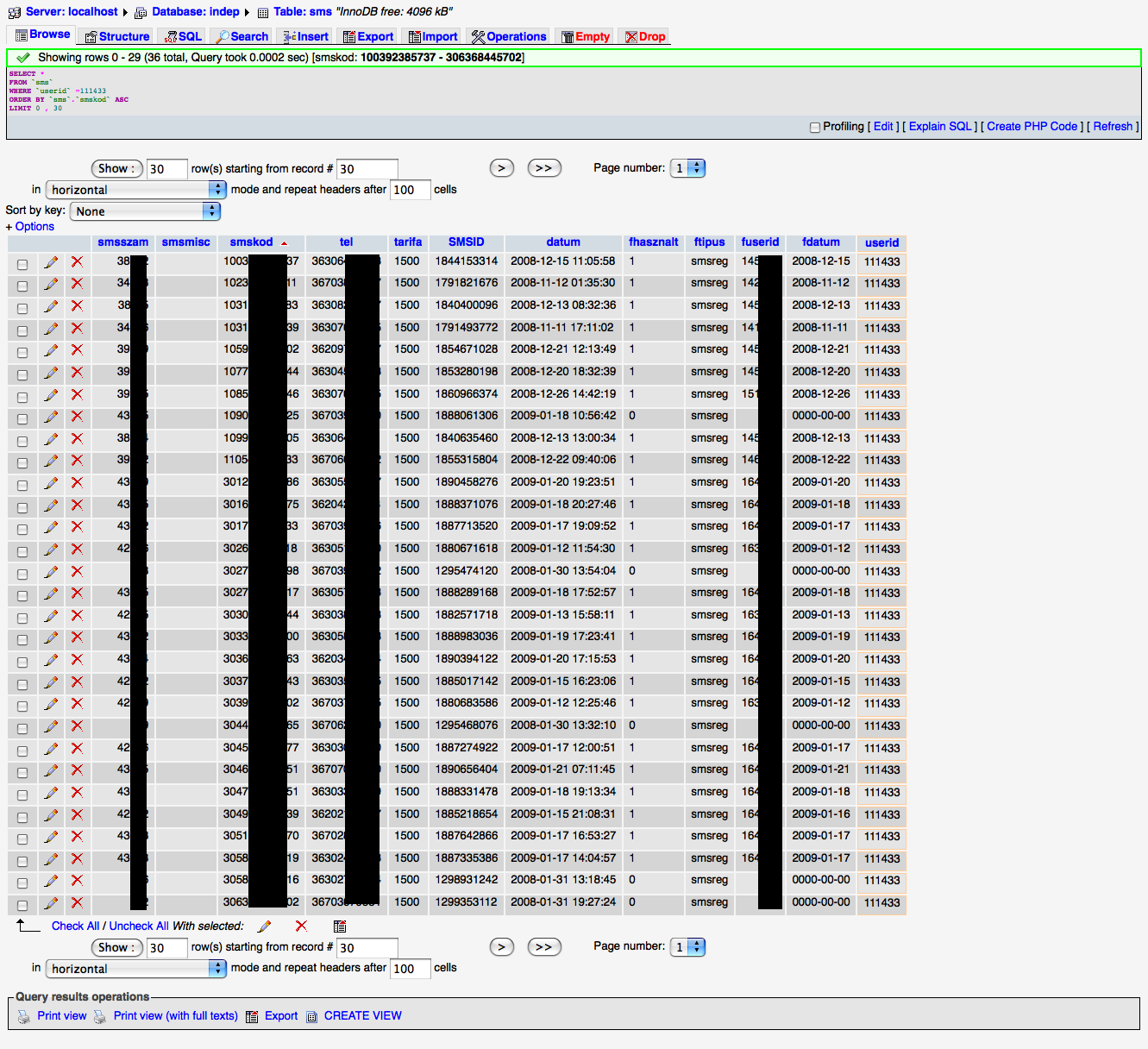The width and height of the screenshot is (1148, 1049).
Task: Sort by the datum column header
Action: (x=562, y=242)
